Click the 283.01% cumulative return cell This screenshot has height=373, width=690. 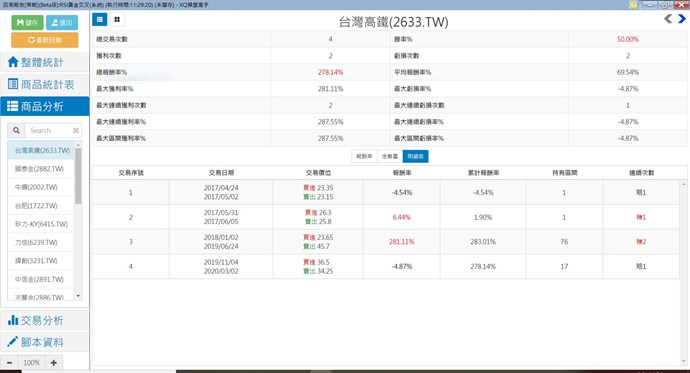(483, 242)
